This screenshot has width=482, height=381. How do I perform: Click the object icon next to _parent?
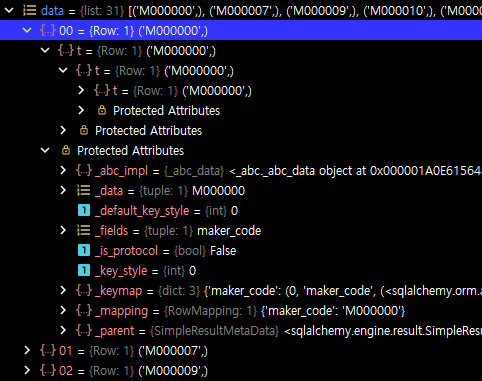click(84, 330)
